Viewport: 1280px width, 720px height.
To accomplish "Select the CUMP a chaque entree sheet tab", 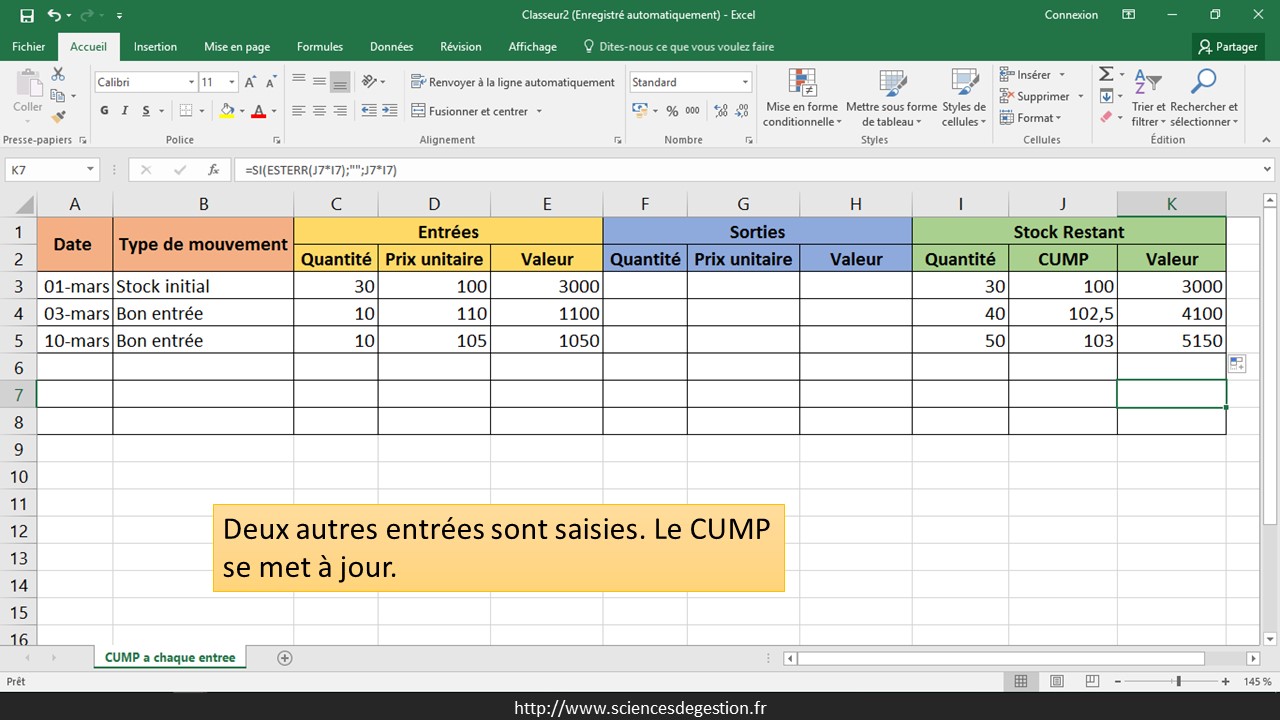I will (x=170, y=657).
